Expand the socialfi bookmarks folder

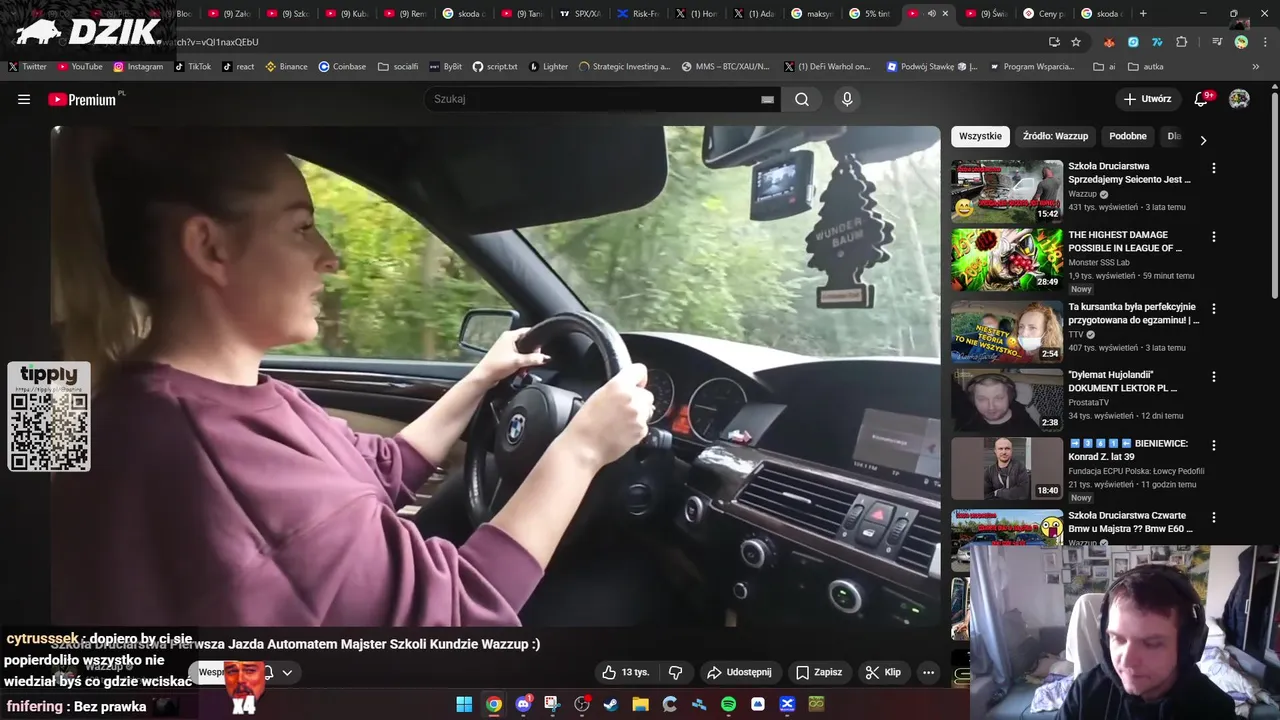point(398,66)
